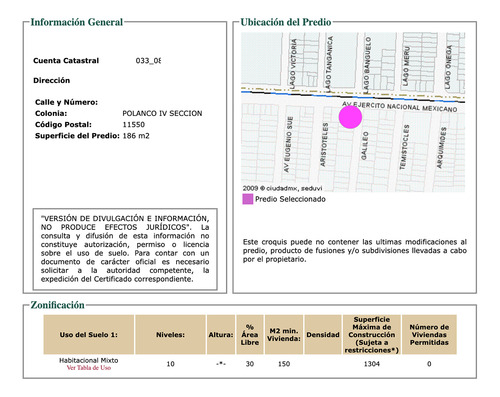Select property surface '186 m2'
Image resolution: width=500 pixels, height=397 pixels.
(136, 136)
